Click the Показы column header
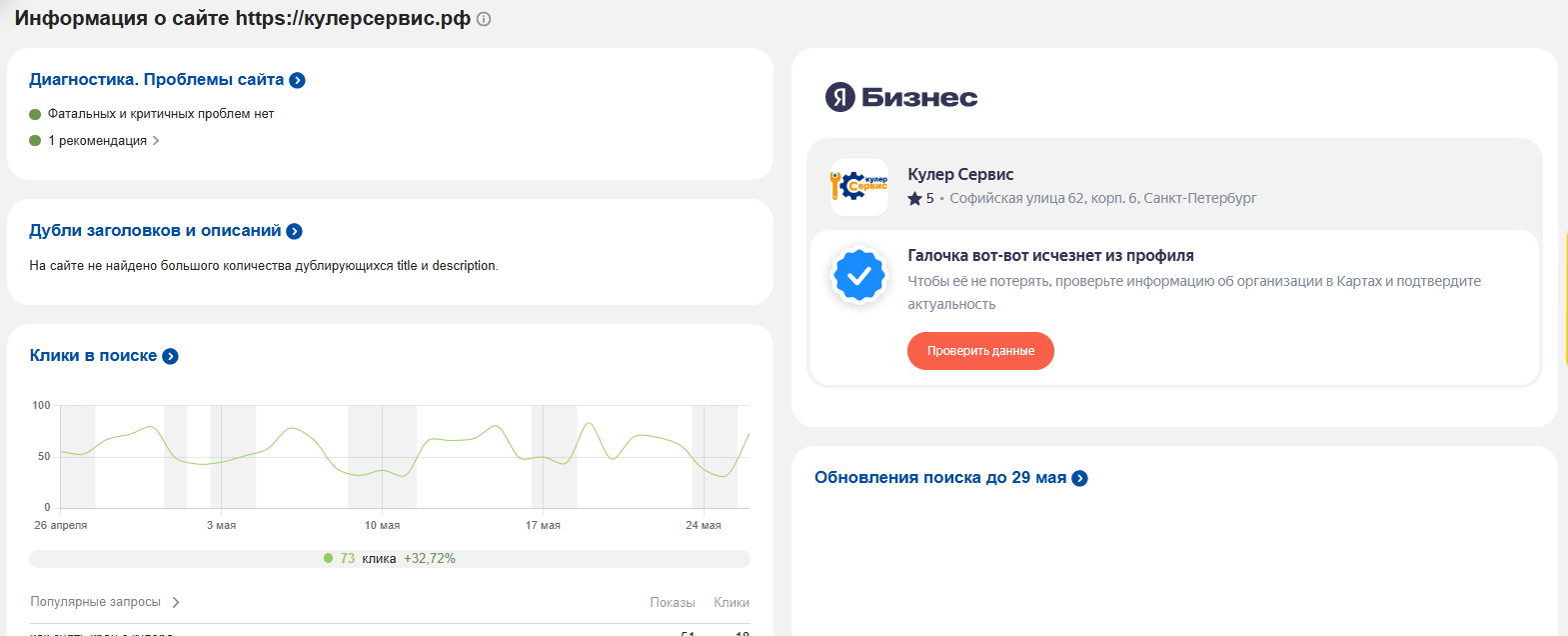The image size is (1568, 636). 673,602
